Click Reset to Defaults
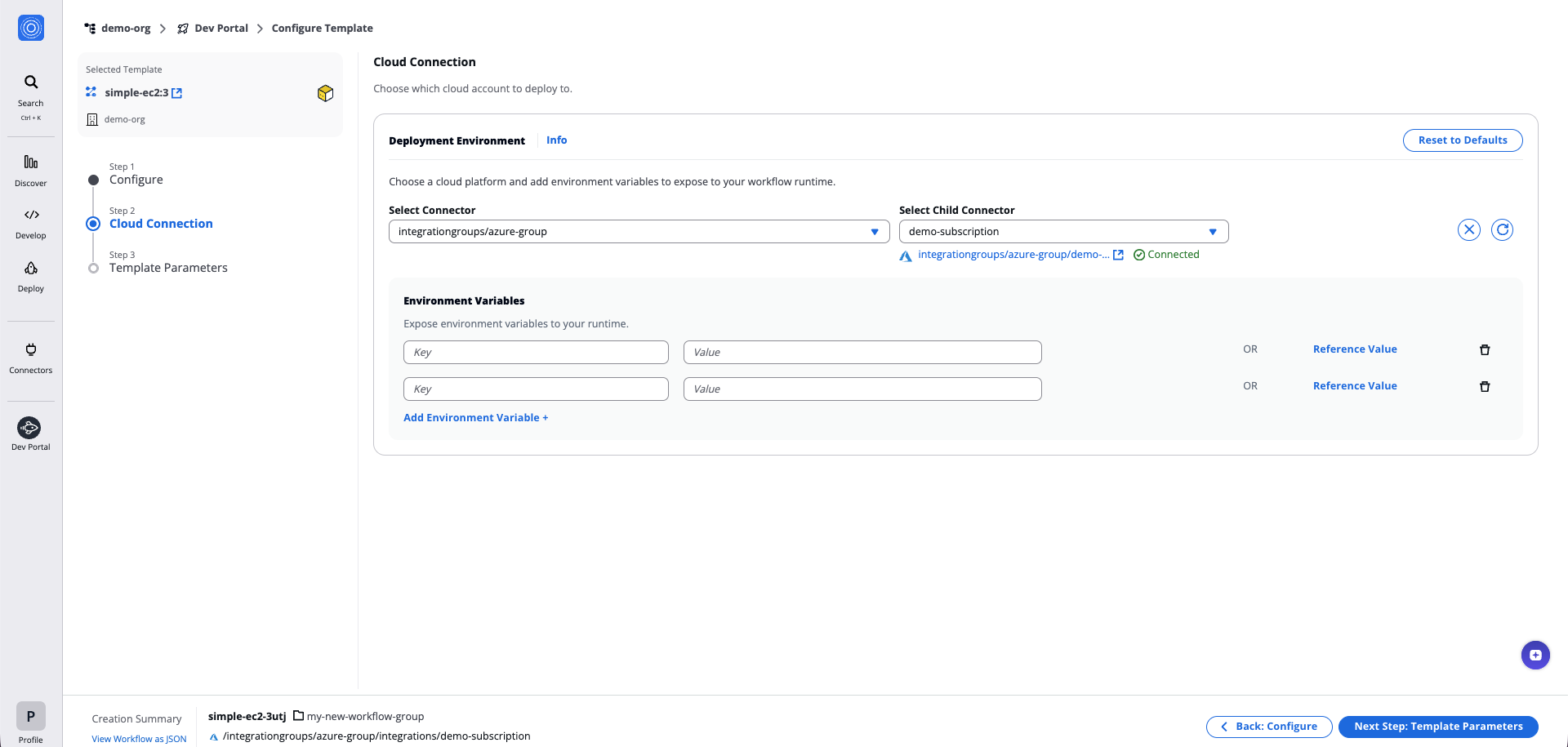The width and height of the screenshot is (1568, 747). 1462,140
